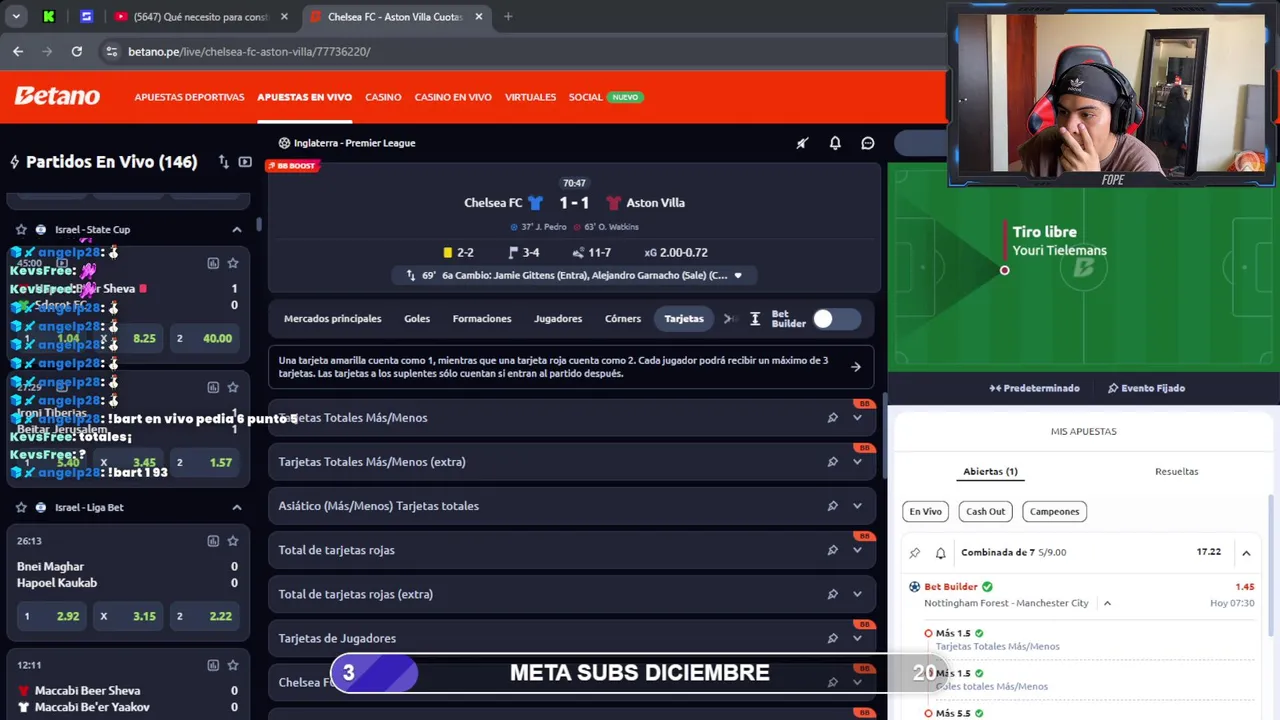Open Social section marked Nuevo
Viewport: 1280px width, 720px height.
605,97
